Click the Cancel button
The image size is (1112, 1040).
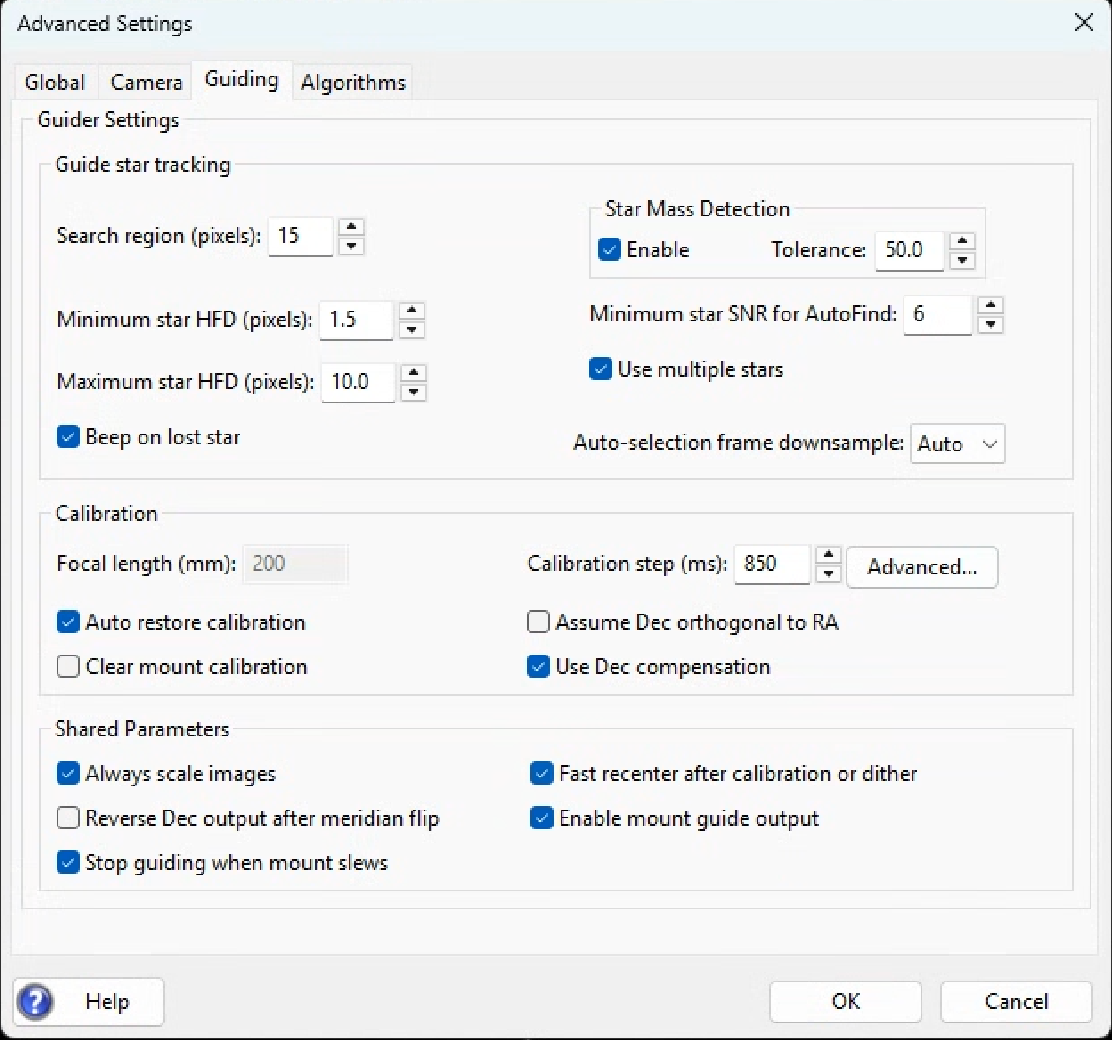[1016, 1002]
